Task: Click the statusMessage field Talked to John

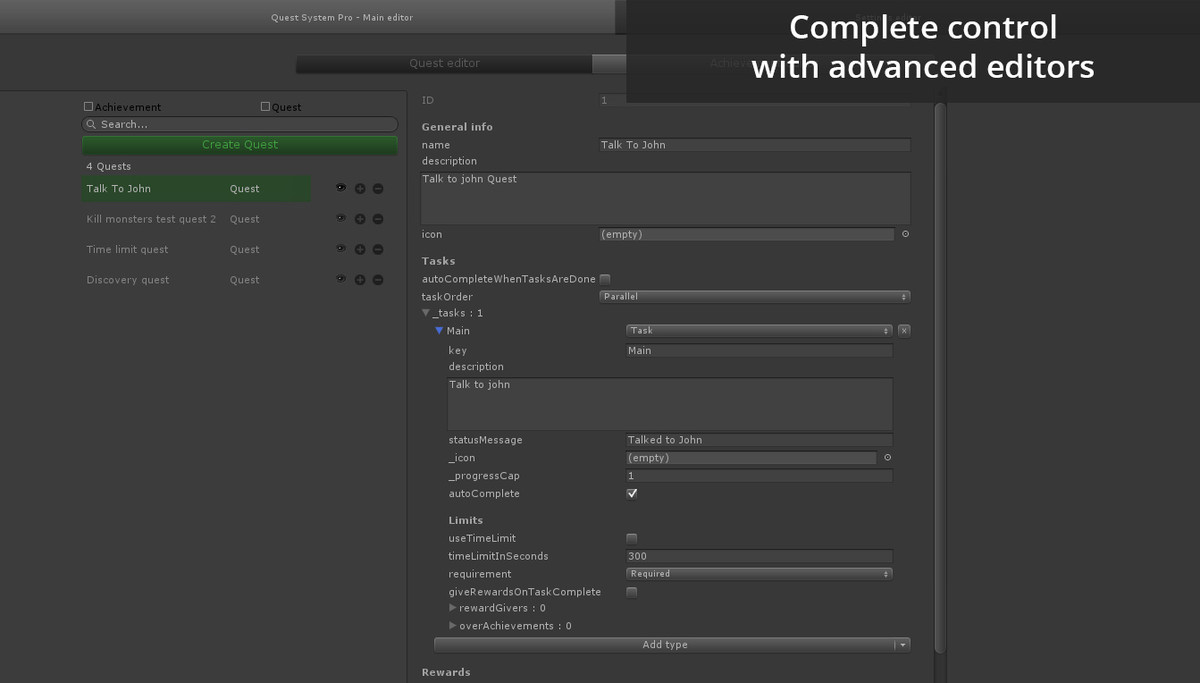Action: pos(759,440)
